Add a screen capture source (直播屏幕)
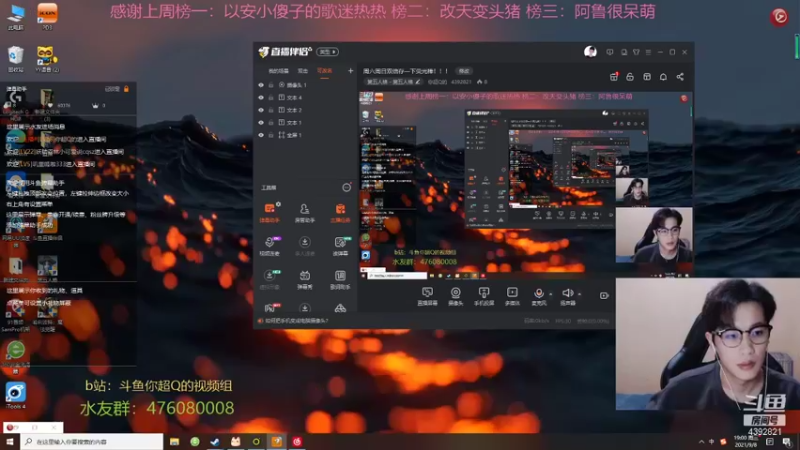The width and height of the screenshot is (800, 450). [x=427, y=296]
